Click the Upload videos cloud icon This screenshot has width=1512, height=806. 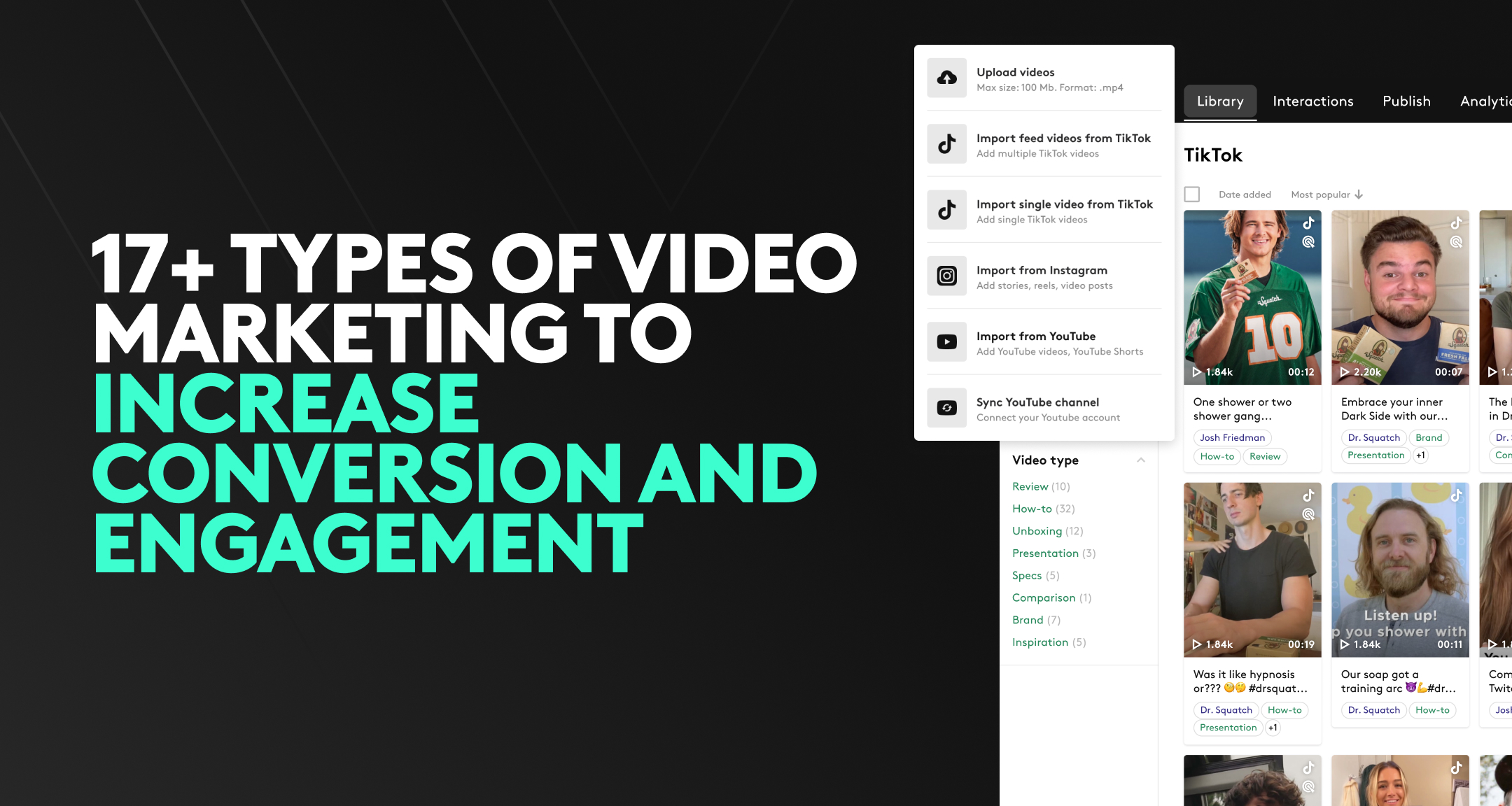click(946, 78)
